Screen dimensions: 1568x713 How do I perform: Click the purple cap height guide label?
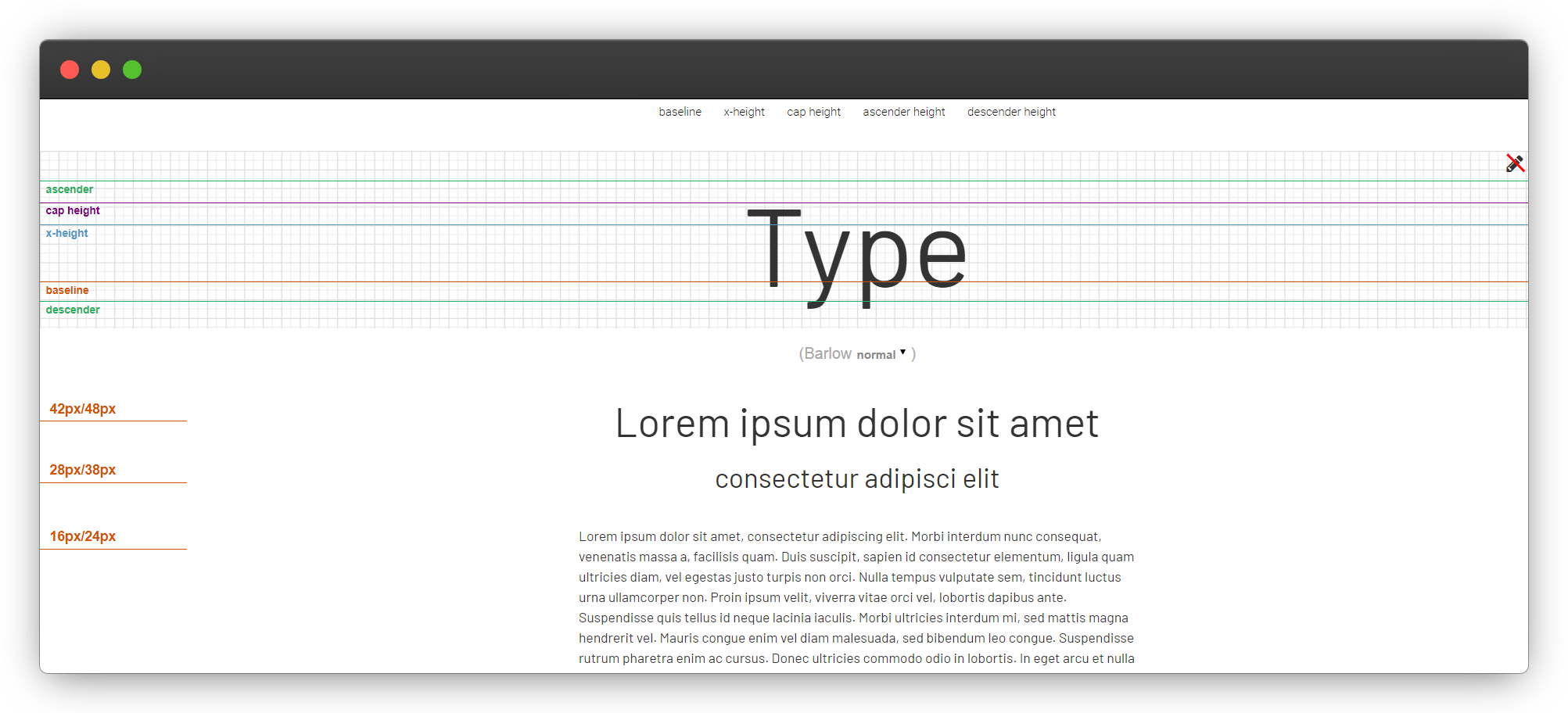[73, 210]
